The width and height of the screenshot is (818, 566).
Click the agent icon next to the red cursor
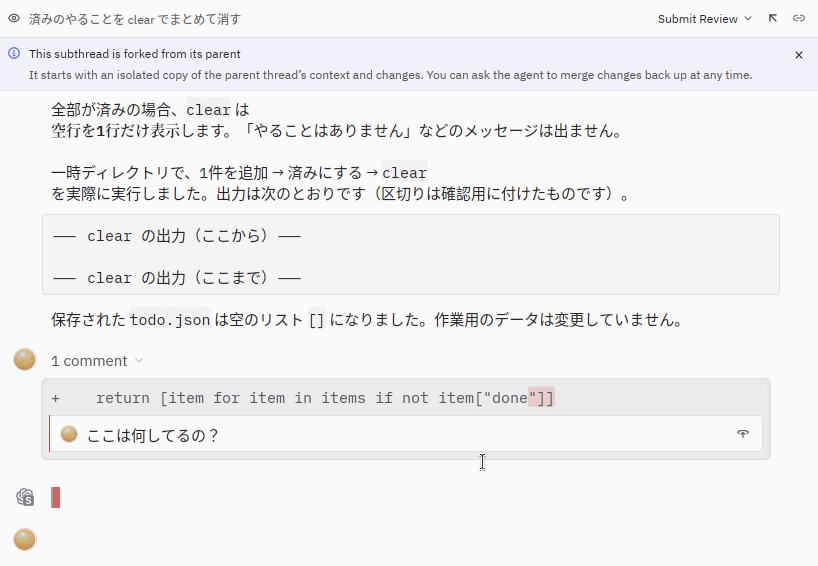[25, 497]
